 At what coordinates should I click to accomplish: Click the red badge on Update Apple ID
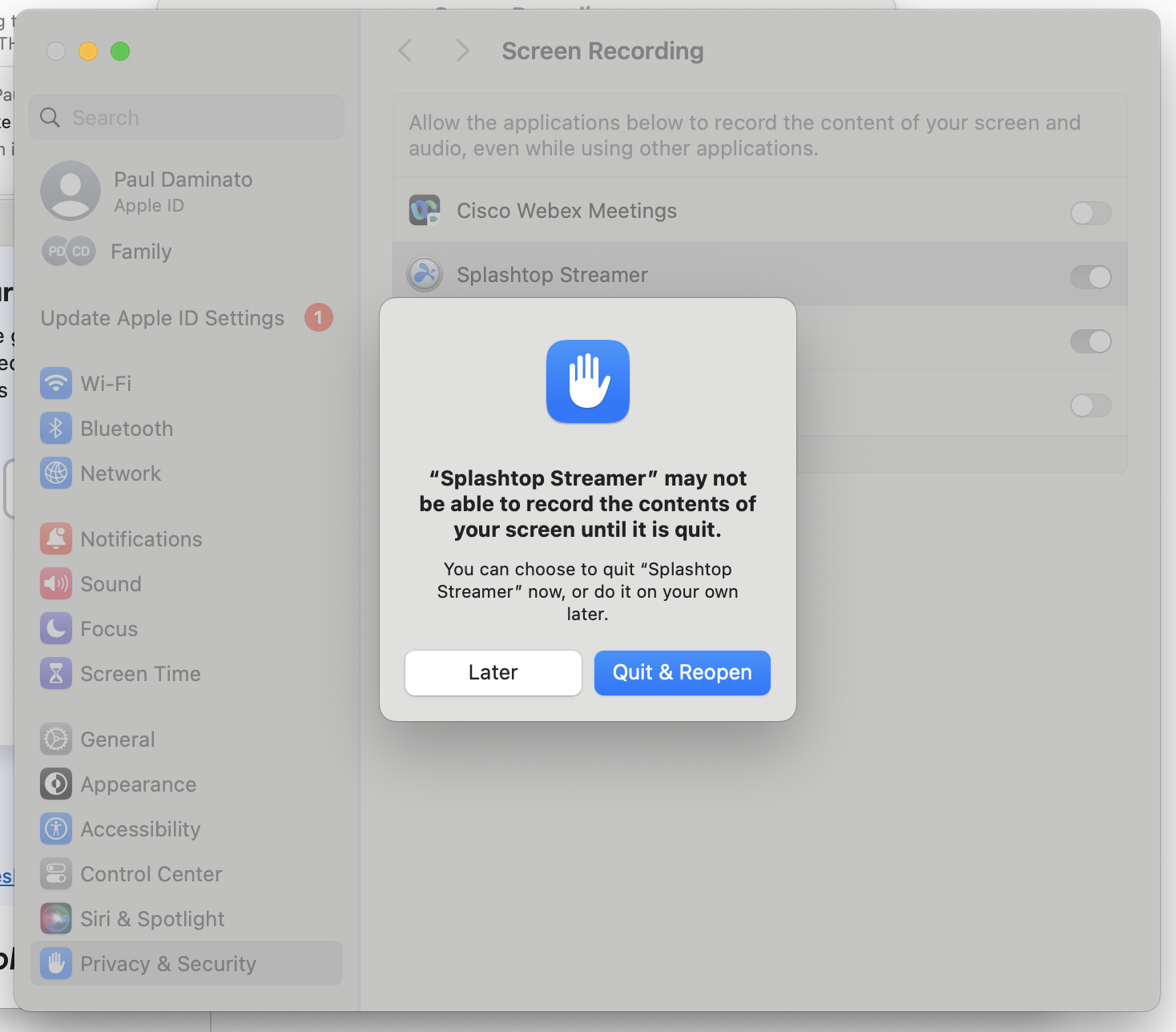coord(319,318)
